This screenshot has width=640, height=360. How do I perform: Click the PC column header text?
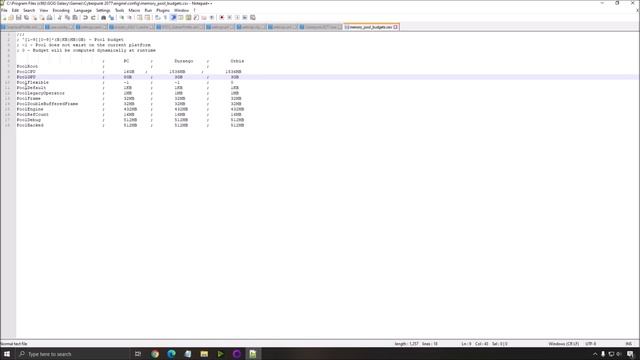126,61
